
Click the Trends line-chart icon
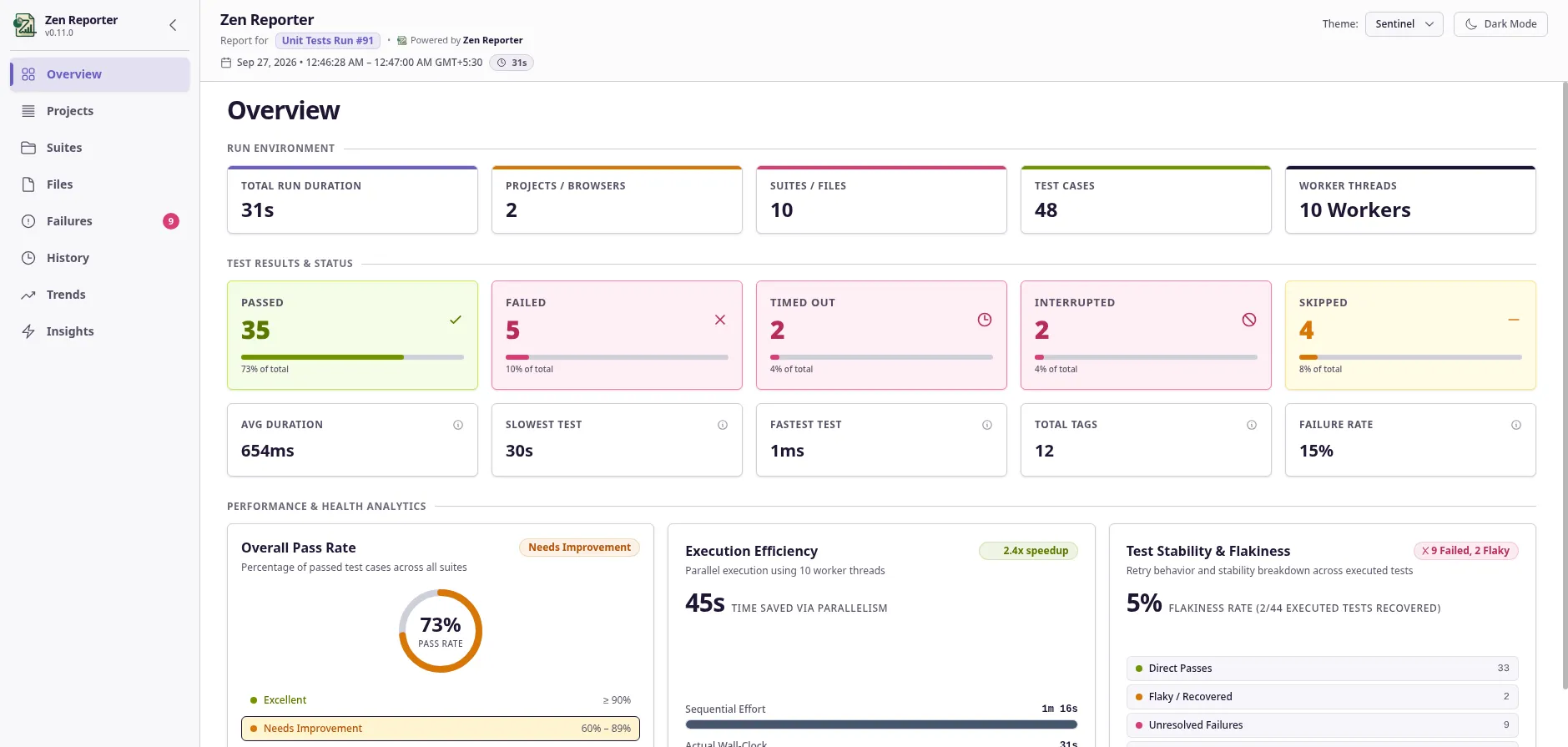point(28,295)
